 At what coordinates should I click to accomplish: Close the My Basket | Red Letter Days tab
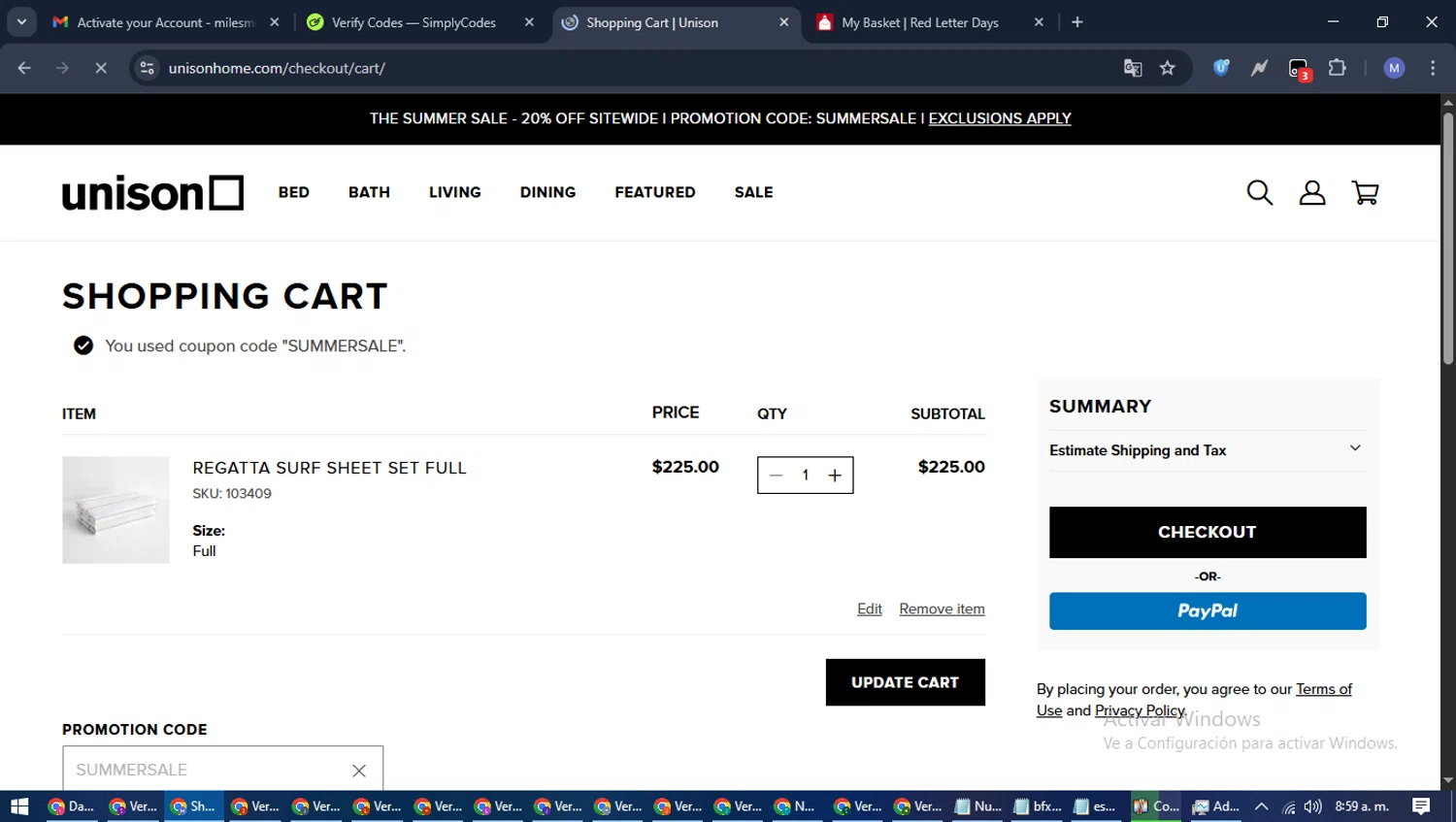coord(1039,22)
